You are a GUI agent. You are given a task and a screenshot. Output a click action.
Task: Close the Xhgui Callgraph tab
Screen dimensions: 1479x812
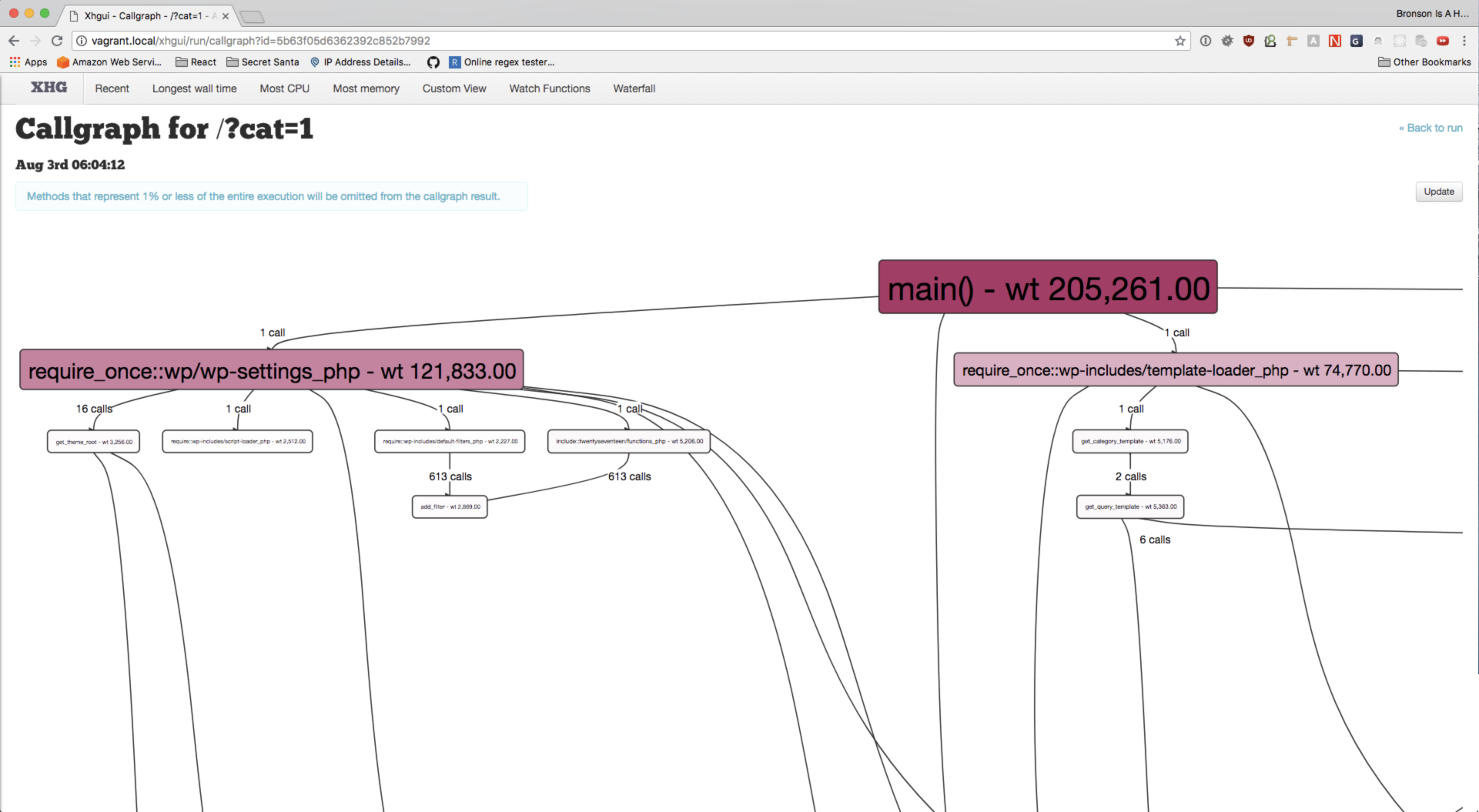click(226, 16)
